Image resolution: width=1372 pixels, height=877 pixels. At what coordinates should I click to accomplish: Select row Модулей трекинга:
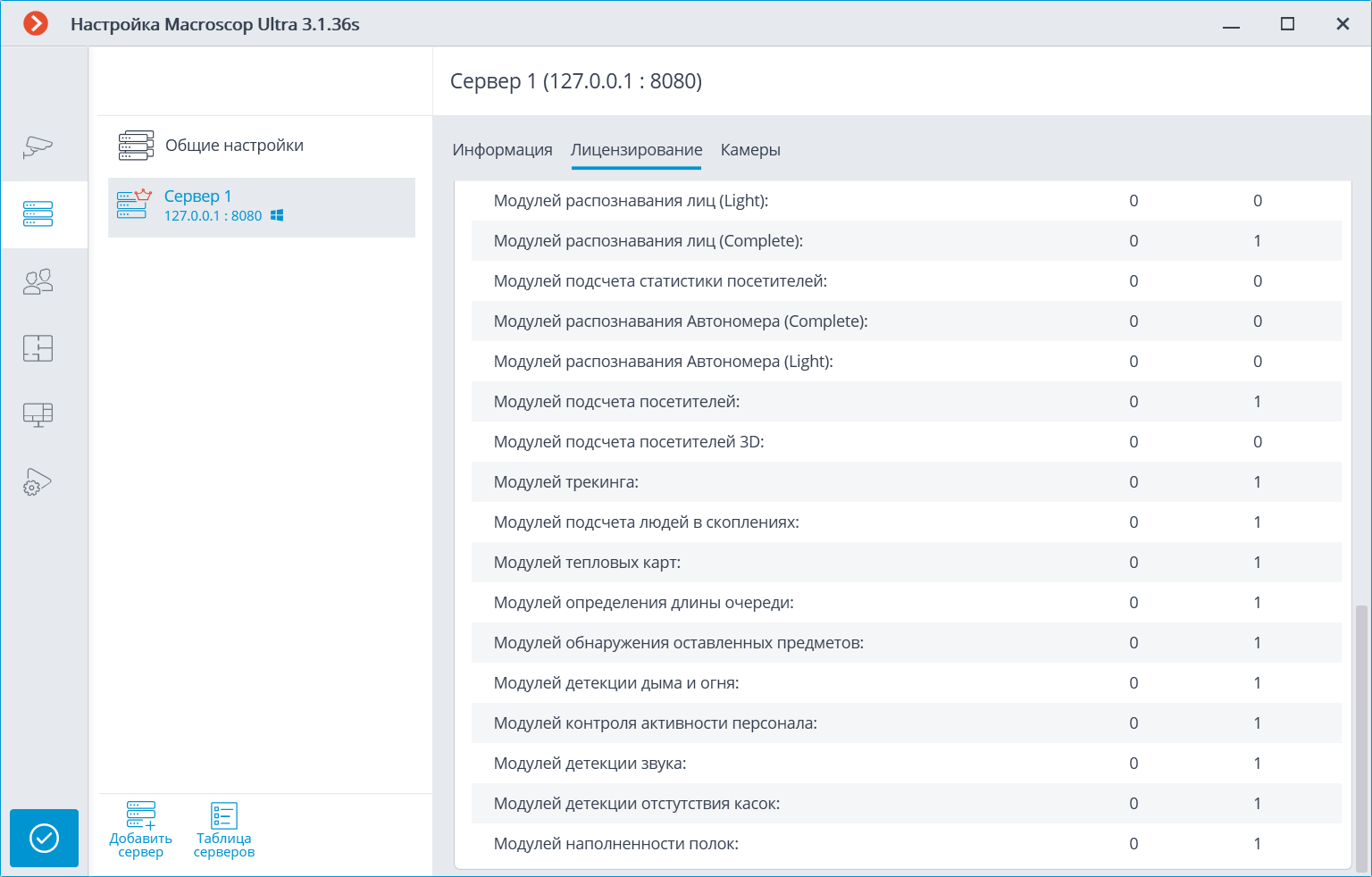coord(907,482)
